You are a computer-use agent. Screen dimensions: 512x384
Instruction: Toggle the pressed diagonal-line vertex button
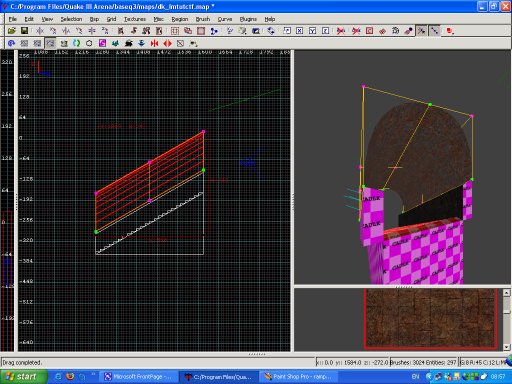coord(435,31)
